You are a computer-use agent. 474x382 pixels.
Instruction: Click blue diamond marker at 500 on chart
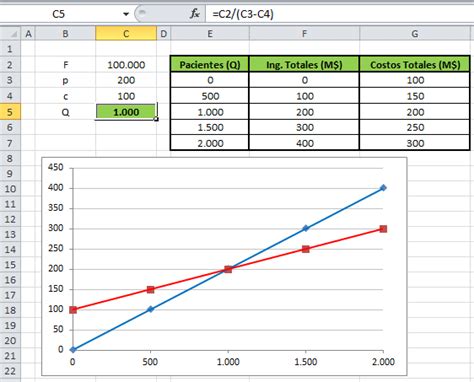coord(150,309)
